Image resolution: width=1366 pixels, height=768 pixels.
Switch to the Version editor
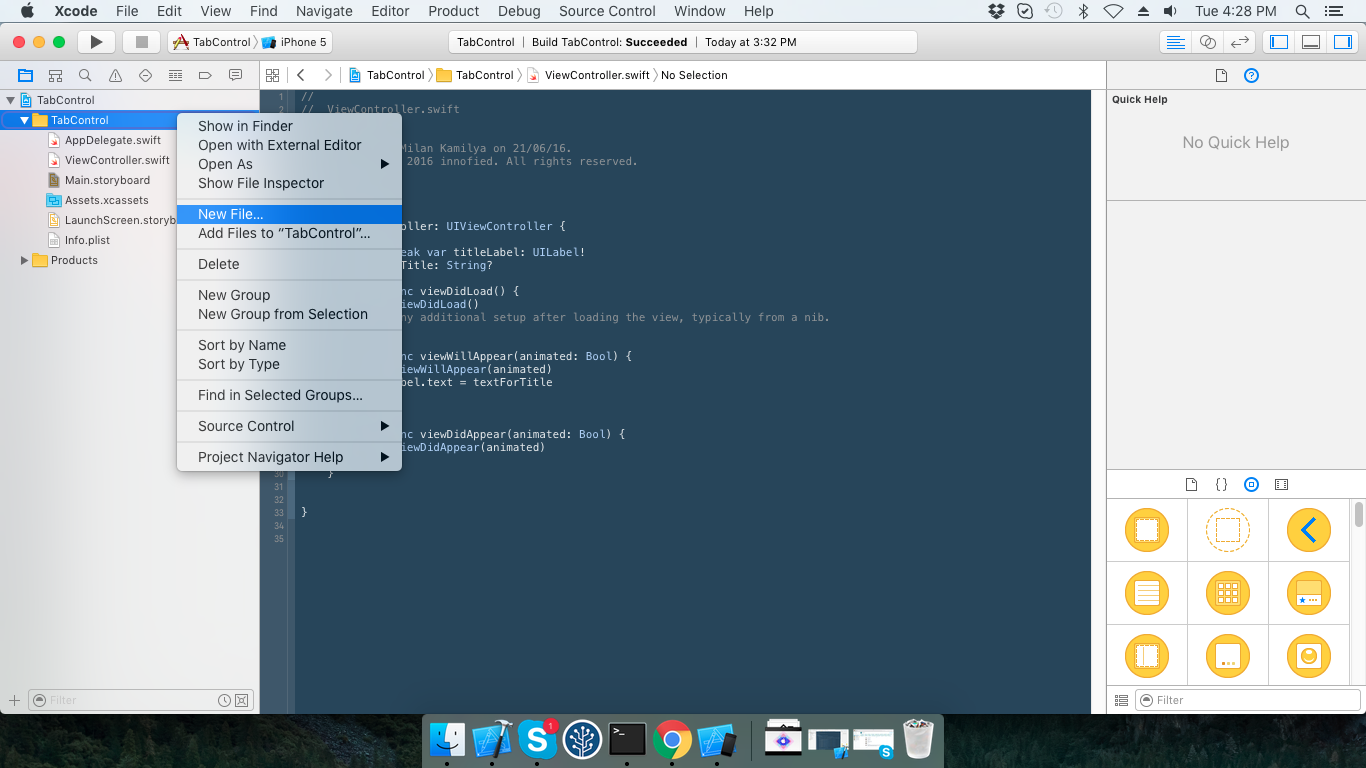(x=1240, y=42)
